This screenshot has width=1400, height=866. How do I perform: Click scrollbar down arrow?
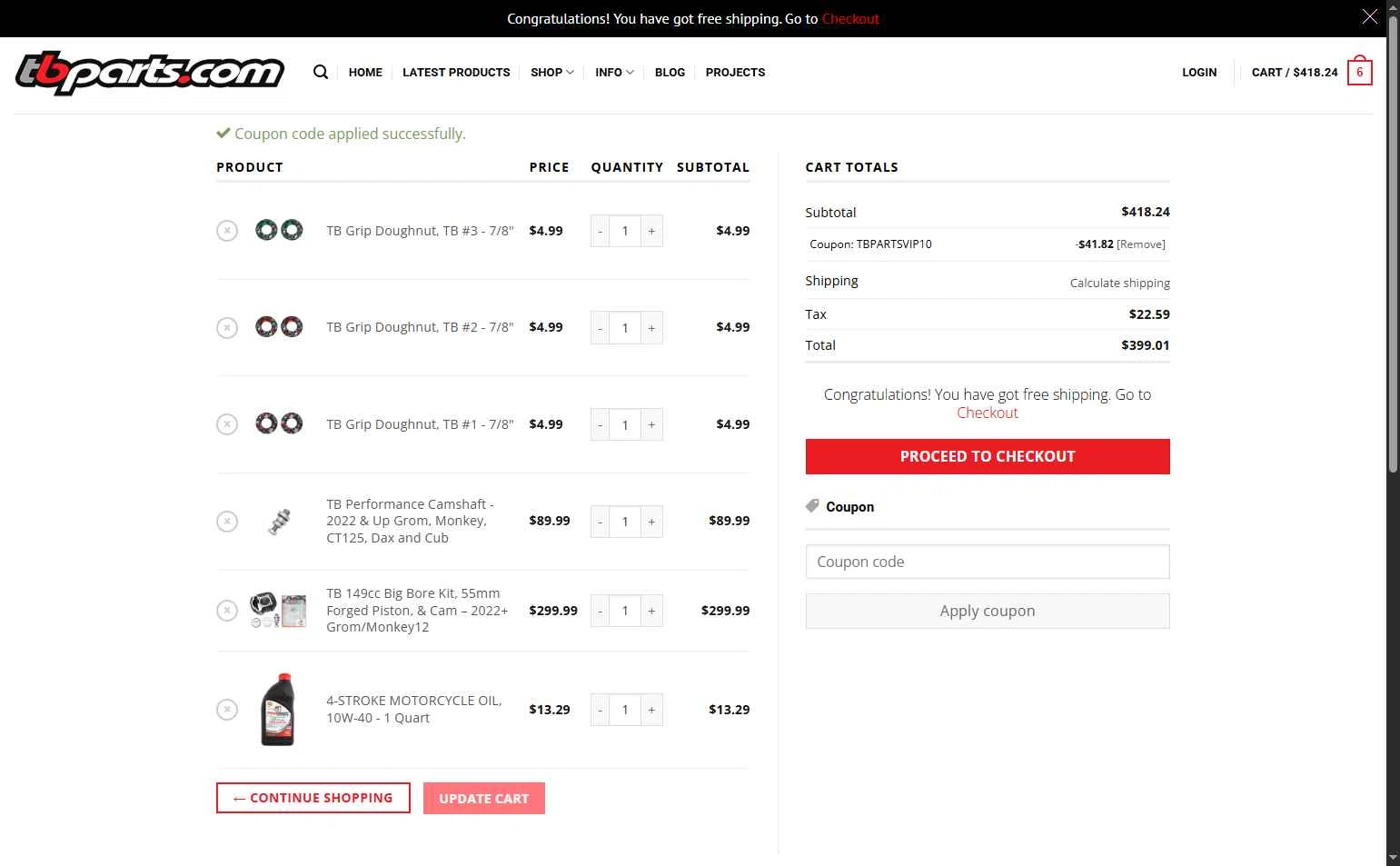[1393, 859]
